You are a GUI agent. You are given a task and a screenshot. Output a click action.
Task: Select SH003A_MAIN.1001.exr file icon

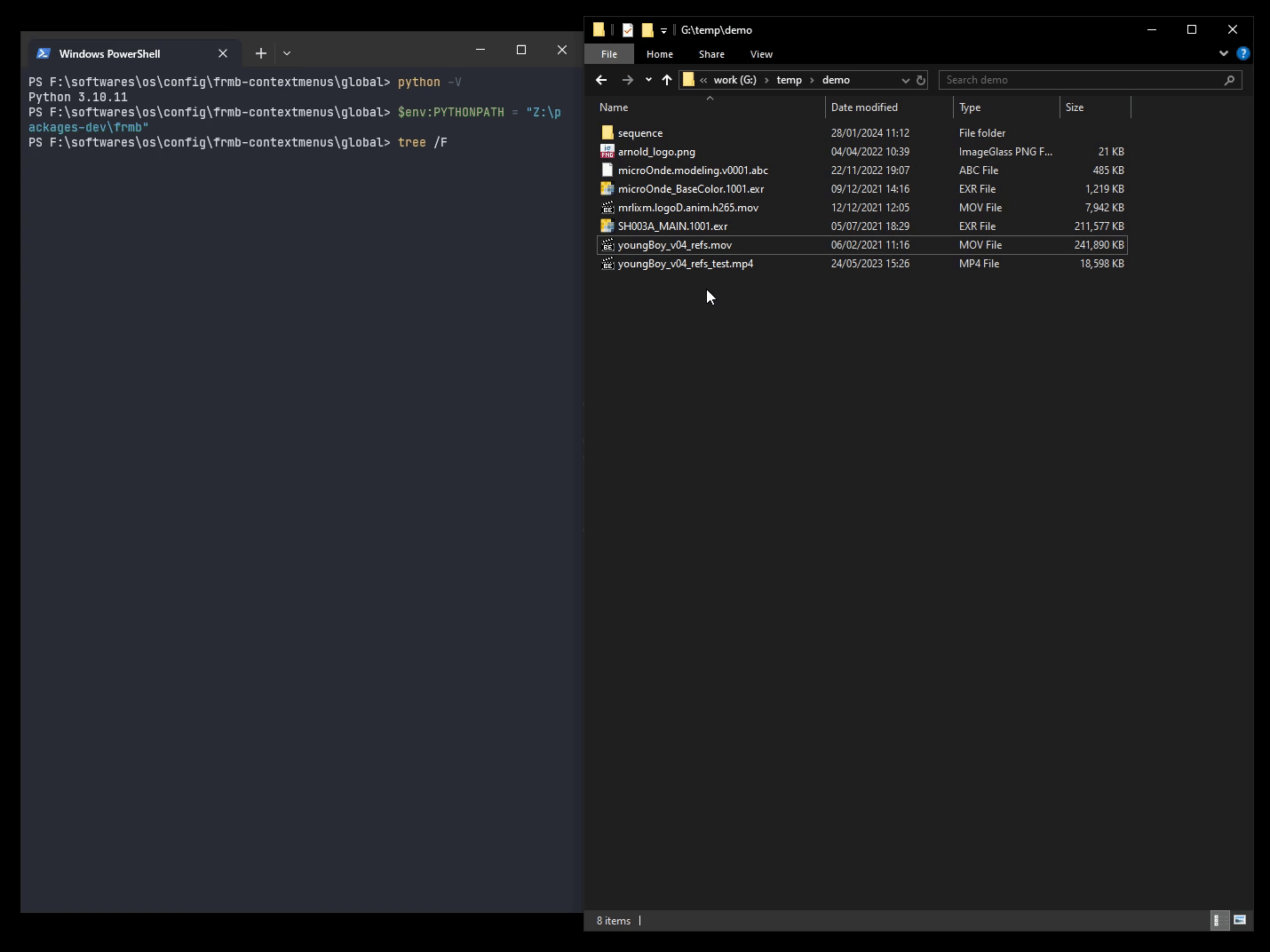pyautogui.click(x=607, y=226)
